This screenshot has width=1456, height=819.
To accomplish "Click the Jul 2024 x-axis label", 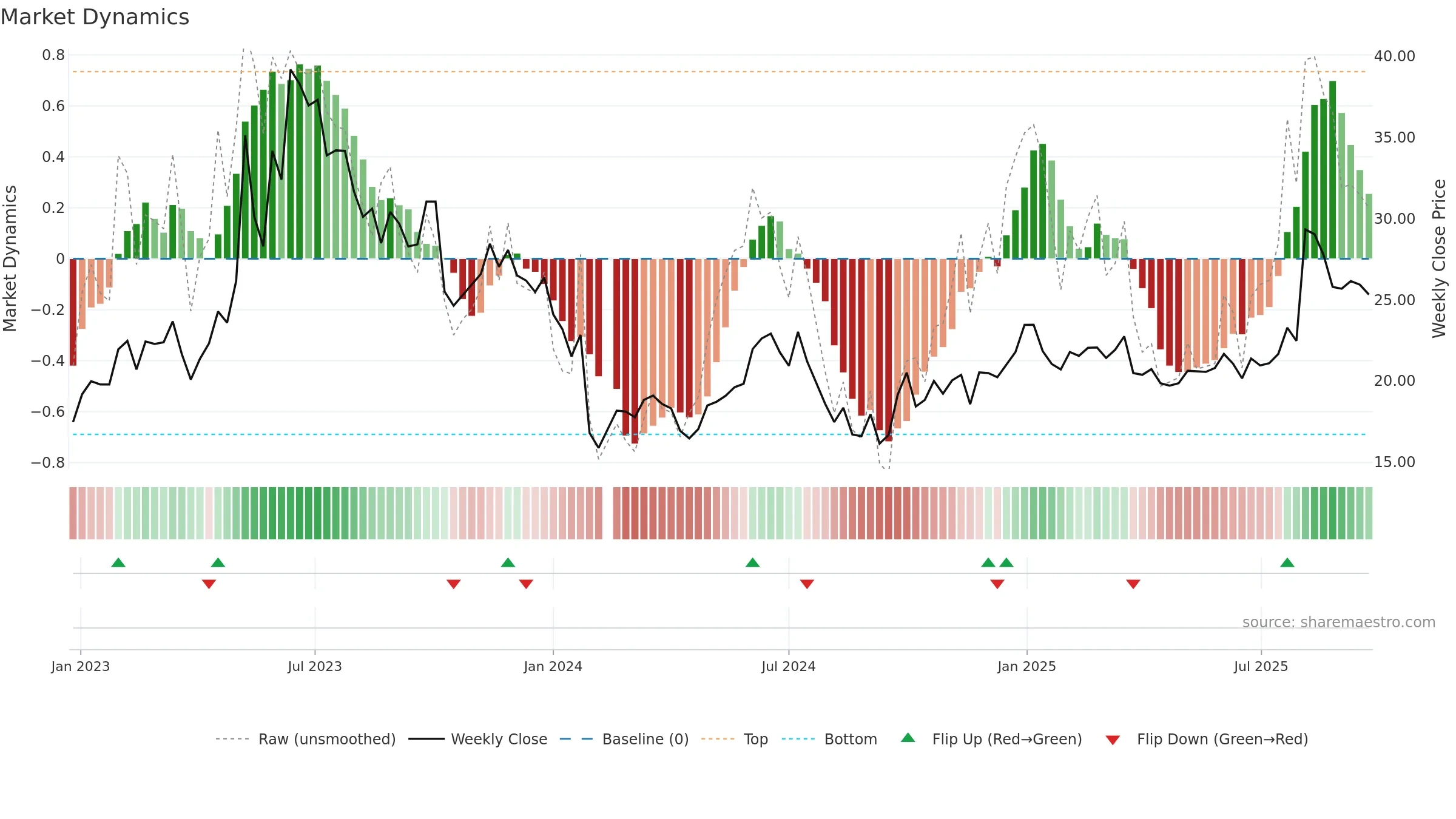I will 789,666.
